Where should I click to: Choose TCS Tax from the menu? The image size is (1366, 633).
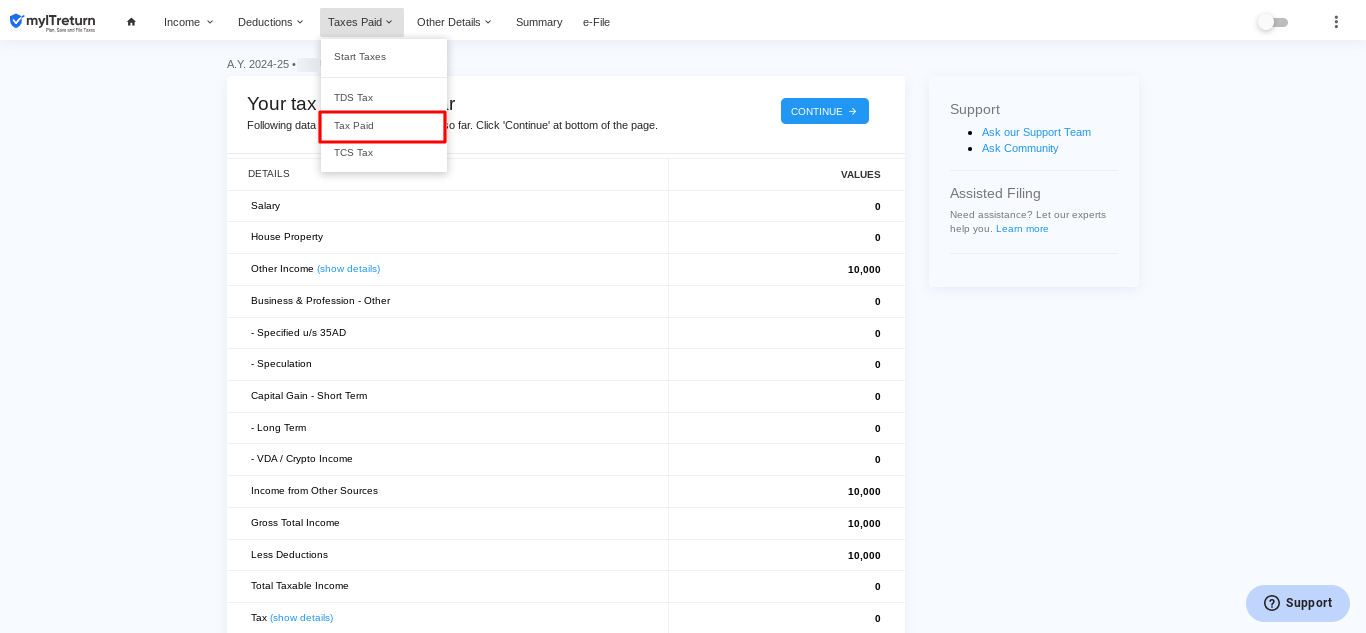coord(353,153)
